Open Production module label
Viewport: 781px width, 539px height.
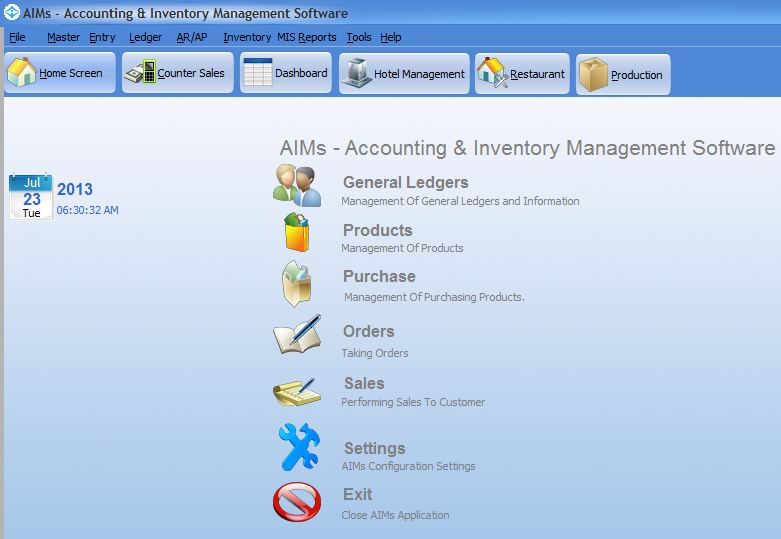637,75
